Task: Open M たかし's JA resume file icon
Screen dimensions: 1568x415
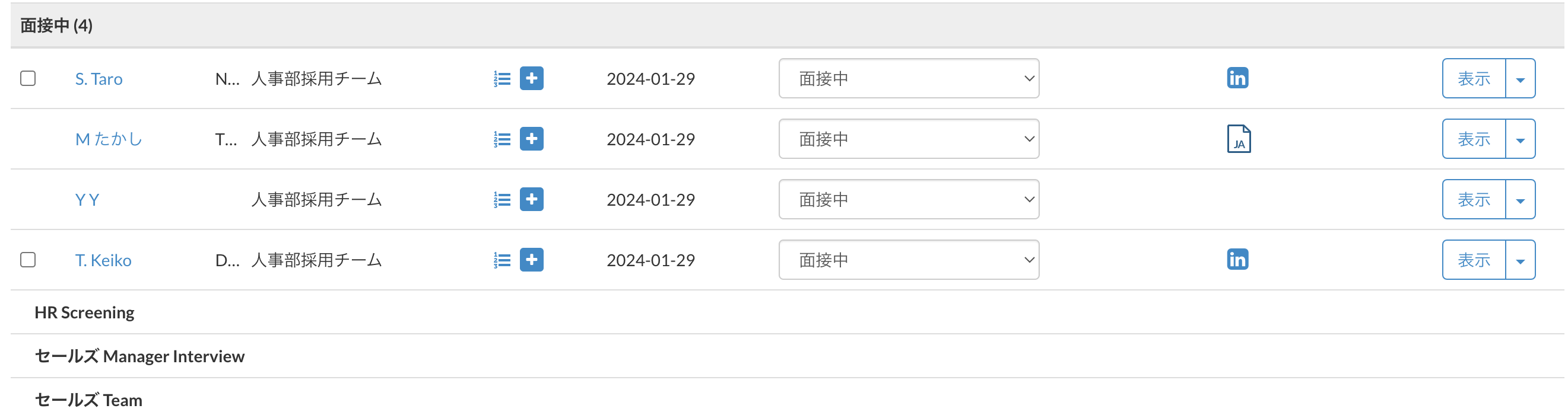Action: 1238,139
